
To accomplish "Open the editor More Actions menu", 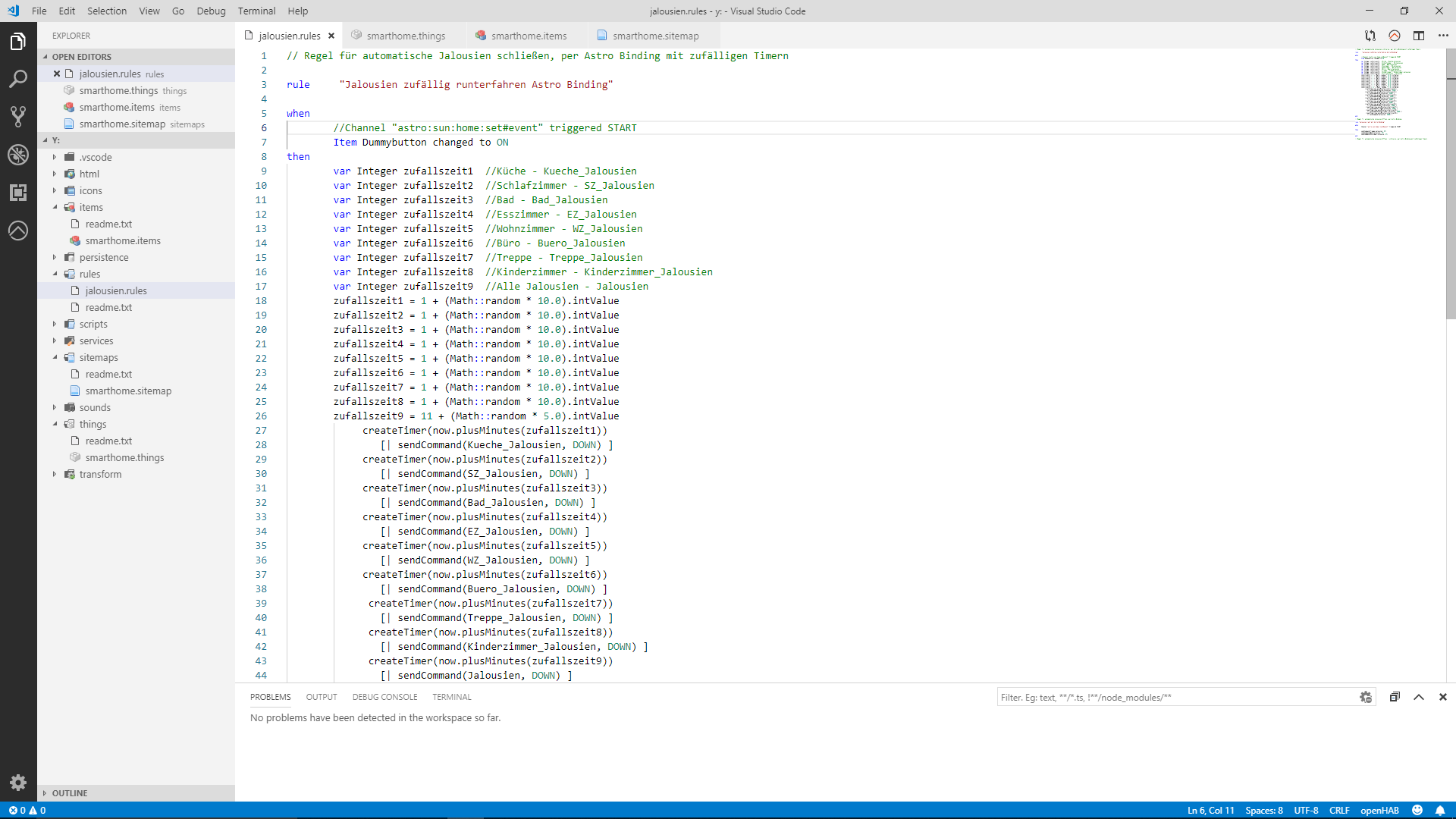I will [1443, 36].
